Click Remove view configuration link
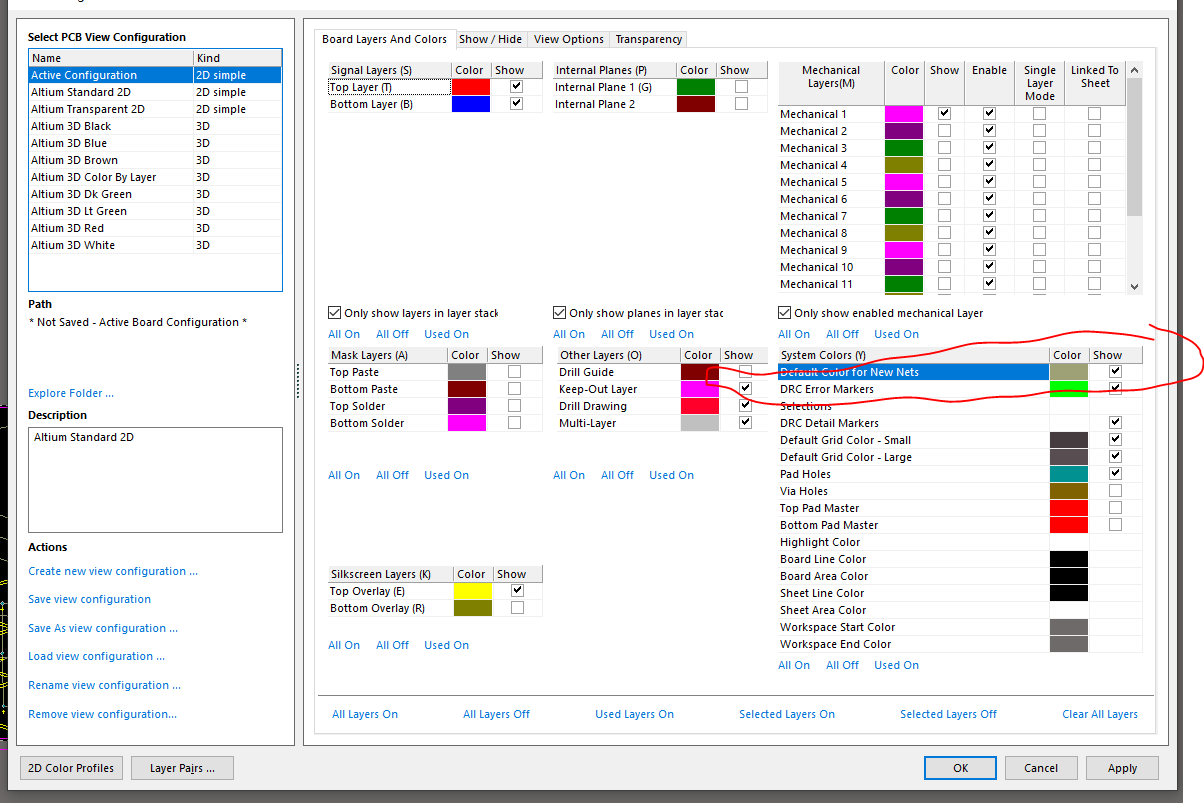This screenshot has height=803, width=1204. coord(103,714)
